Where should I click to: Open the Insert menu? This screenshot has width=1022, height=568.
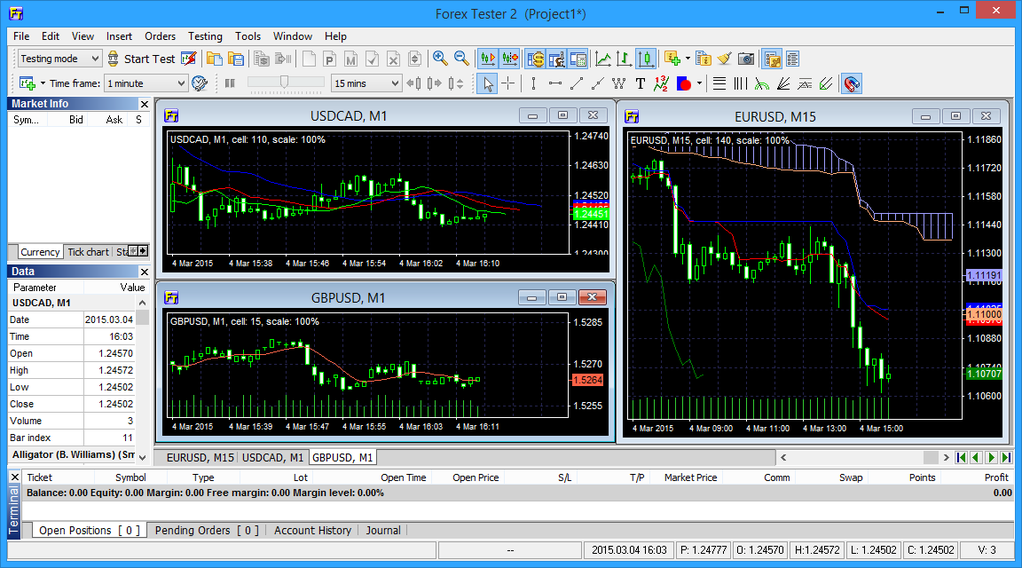[x=119, y=37]
